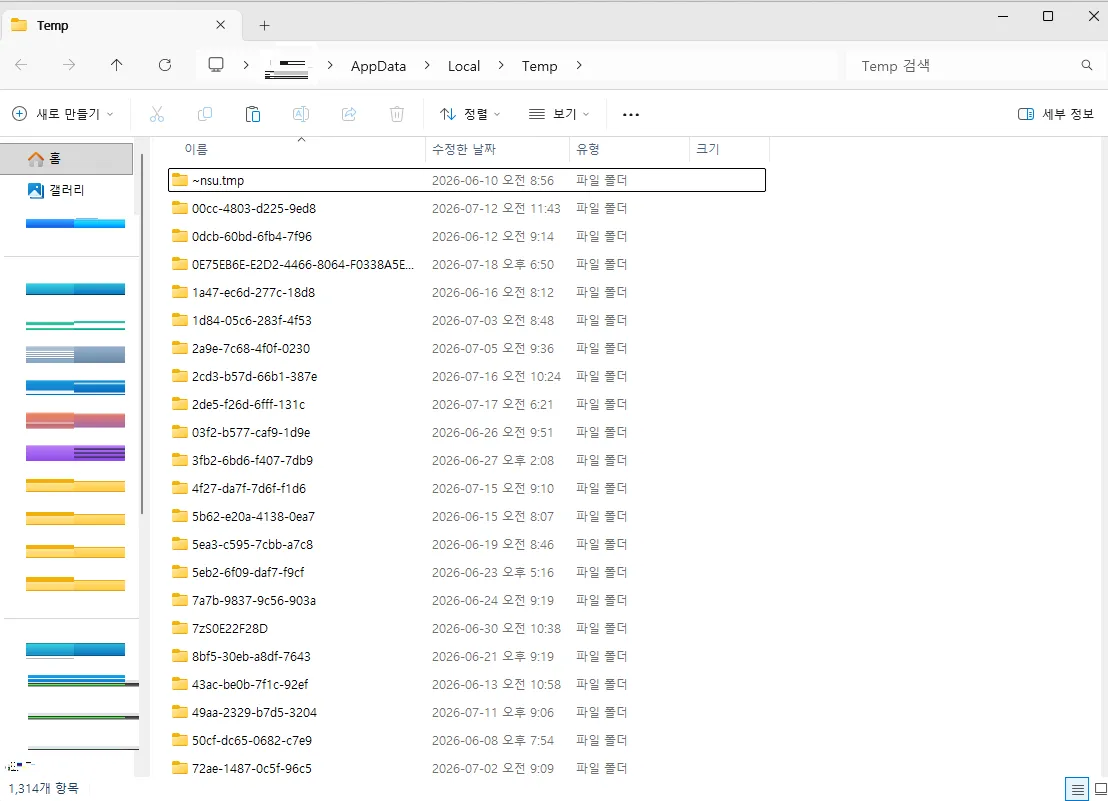Select folder 3fb2-6bd6-f407-7db9
The image size is (1108, 801).
click(466, 460)
